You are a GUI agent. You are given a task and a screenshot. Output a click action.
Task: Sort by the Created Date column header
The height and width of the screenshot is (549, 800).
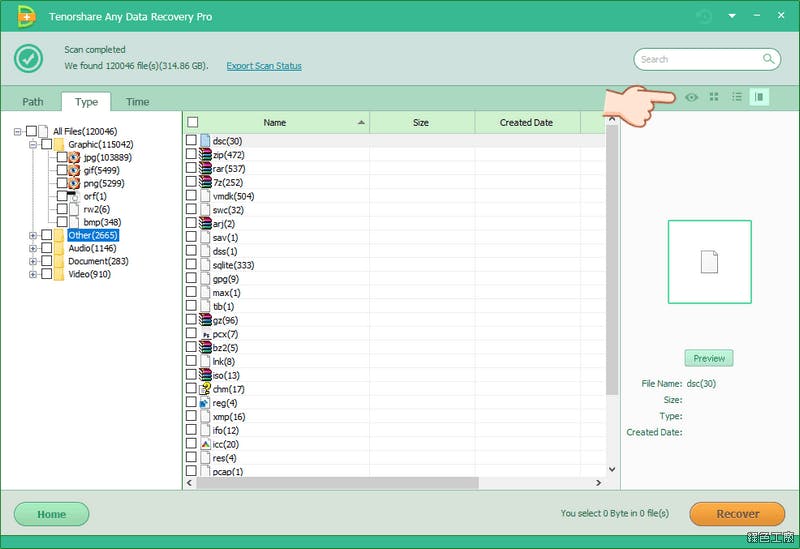click(527, 122)
